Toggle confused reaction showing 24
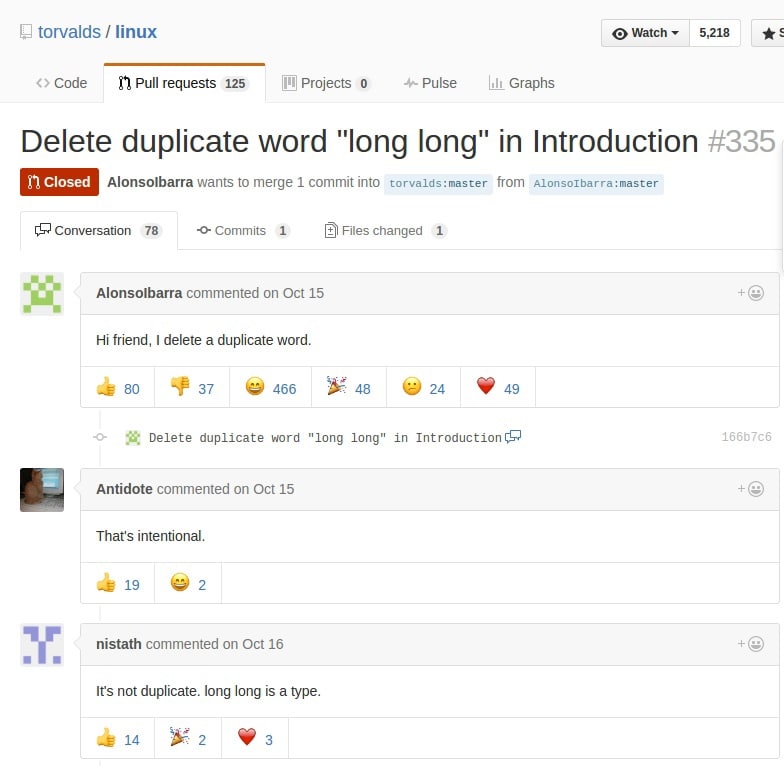This screenshot has width=784, height=766. click(x=423, y=388)
